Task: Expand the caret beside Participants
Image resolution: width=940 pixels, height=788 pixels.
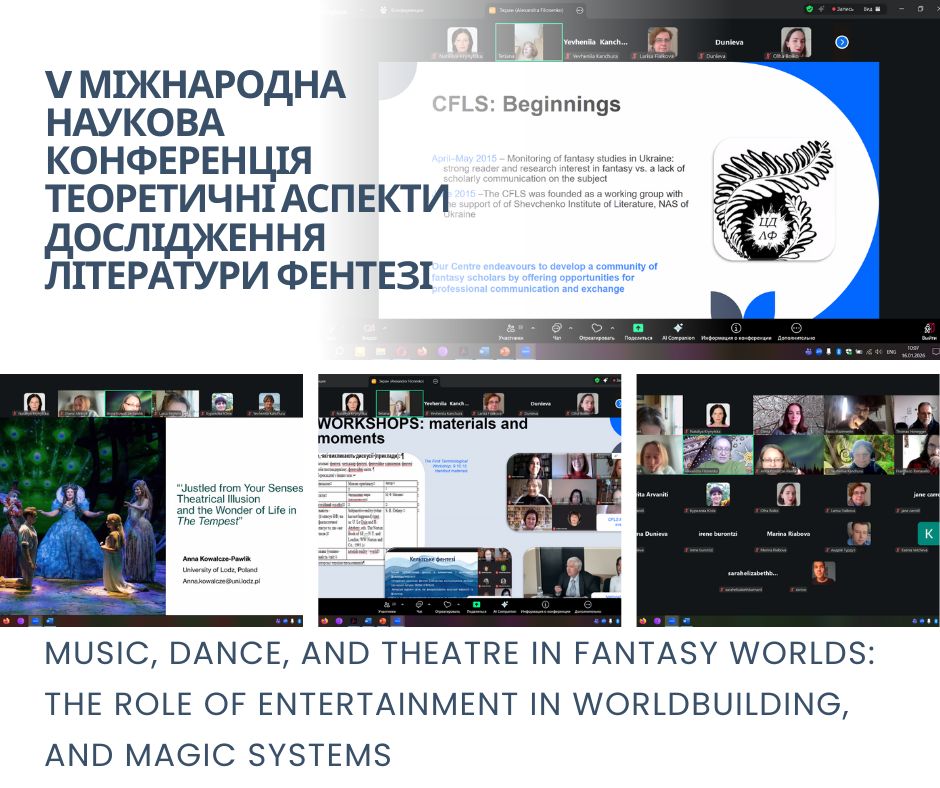Action: [x=531, y=327]
